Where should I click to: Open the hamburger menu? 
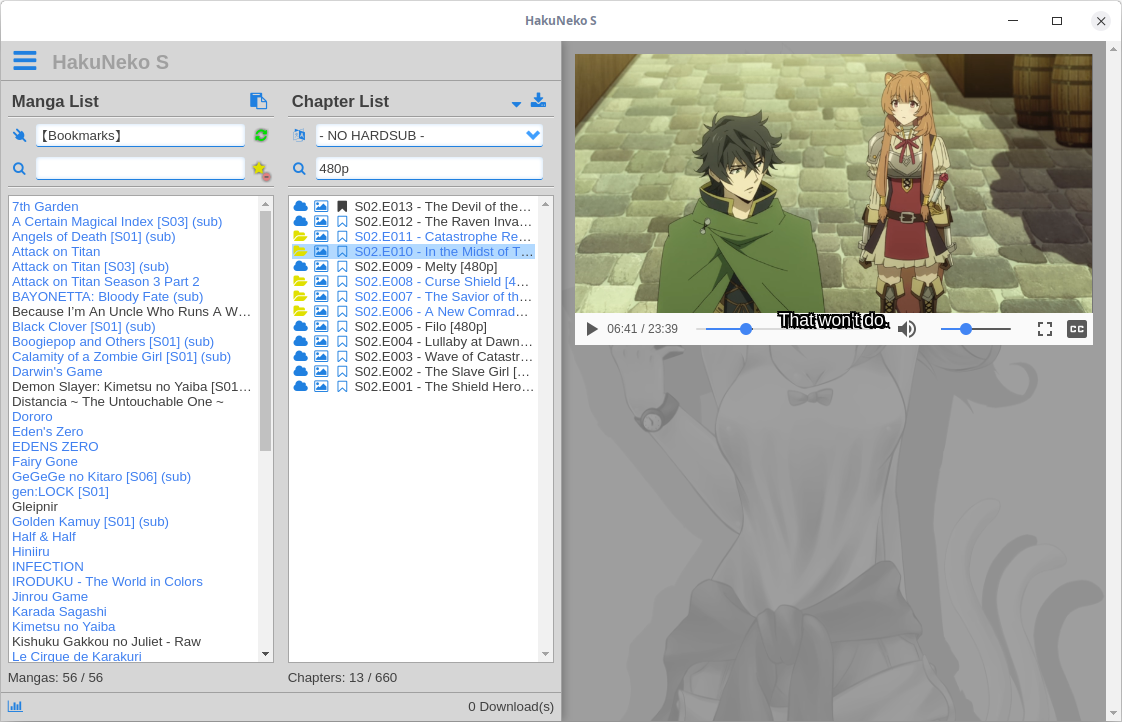tap(25, 60)
